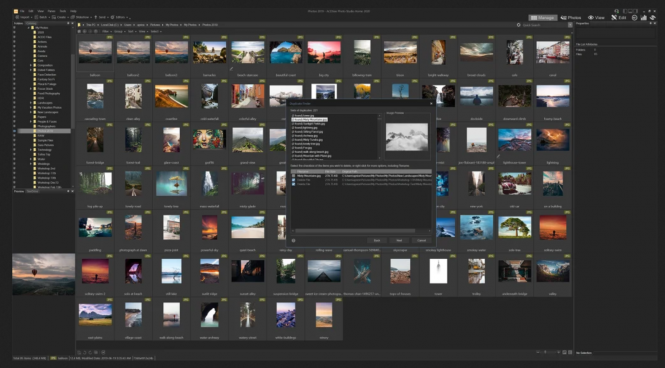Viewport: 665px width, 368px height.
Task: Click the help icon in Duplicate Finder dialog
Action: (x=293, y=240)
